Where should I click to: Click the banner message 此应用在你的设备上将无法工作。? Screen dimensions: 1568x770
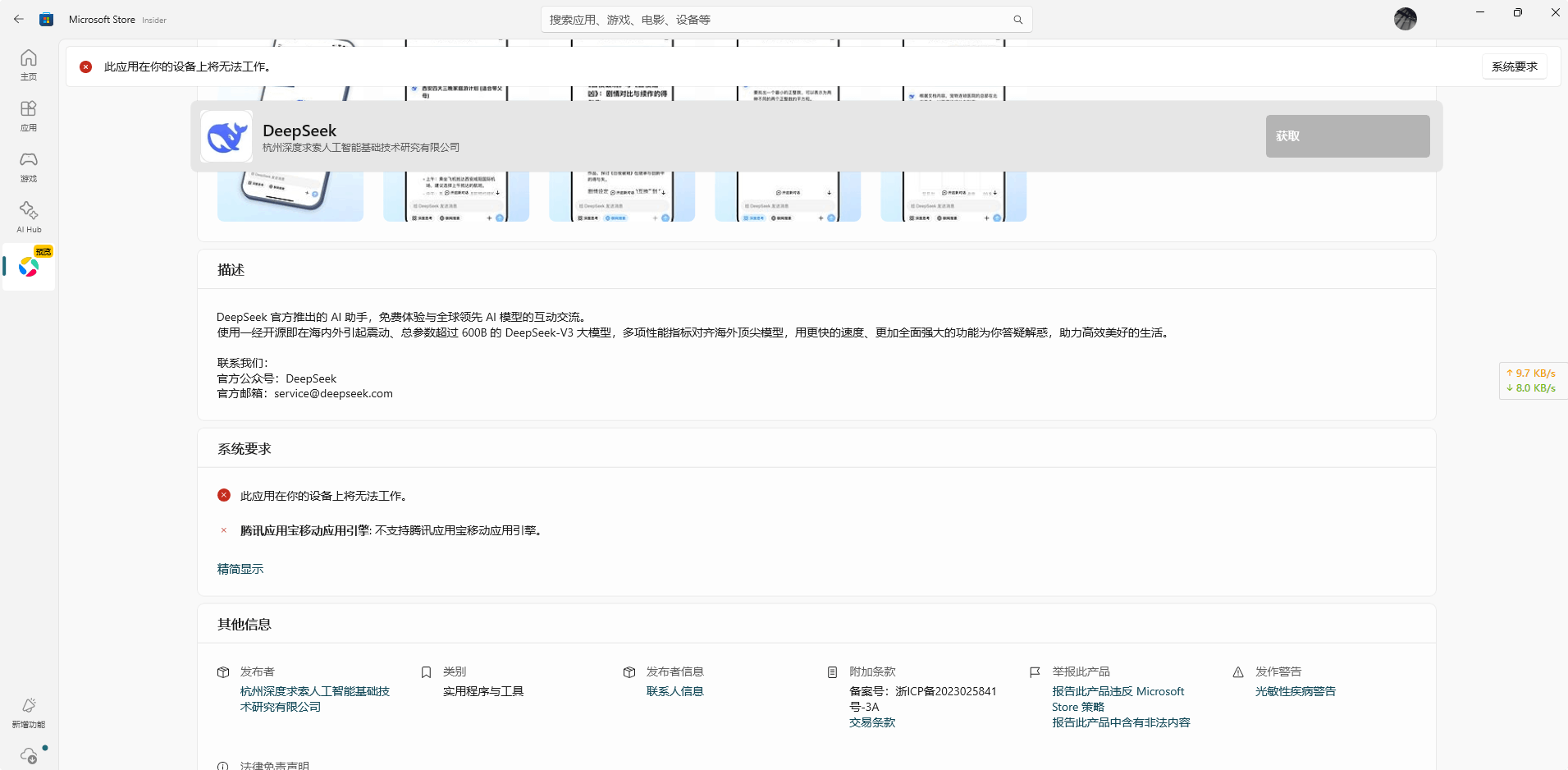click(x=187, y=66)
